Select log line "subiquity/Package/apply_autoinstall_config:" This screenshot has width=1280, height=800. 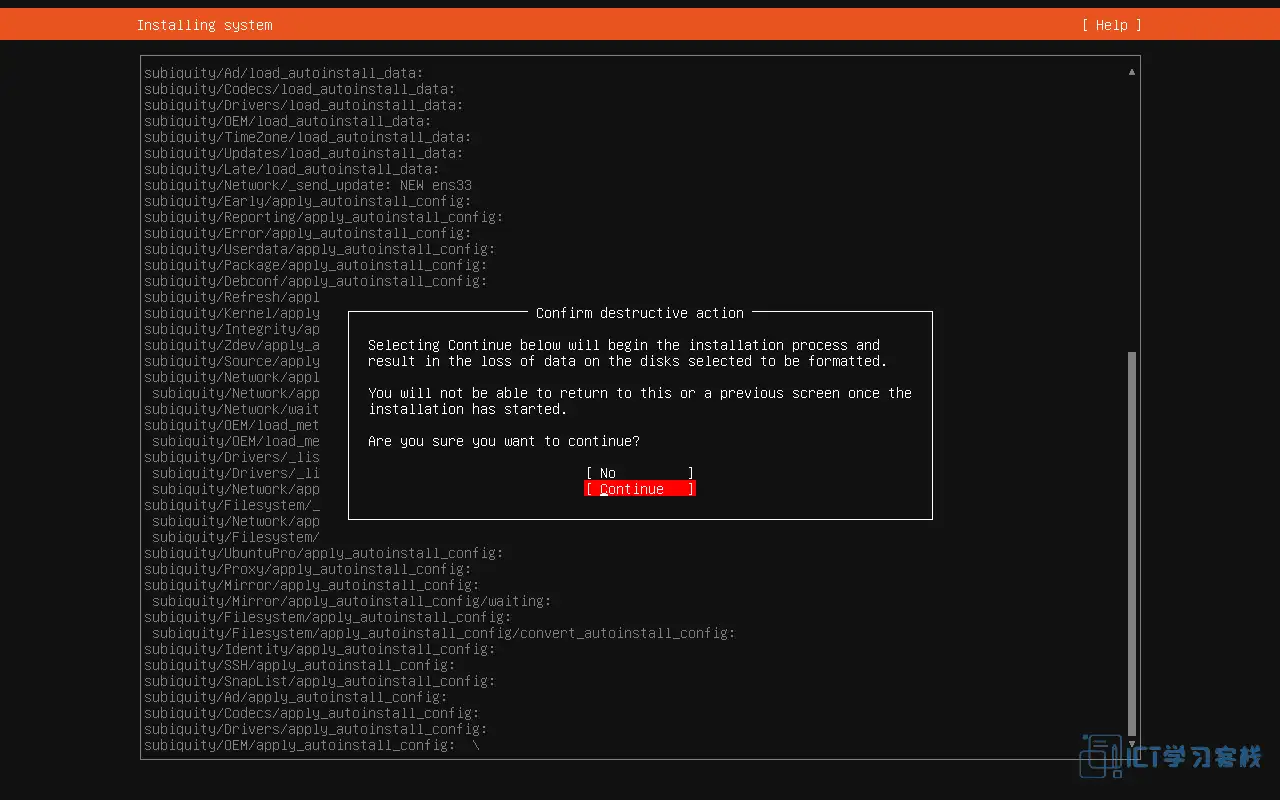point(316,265)
